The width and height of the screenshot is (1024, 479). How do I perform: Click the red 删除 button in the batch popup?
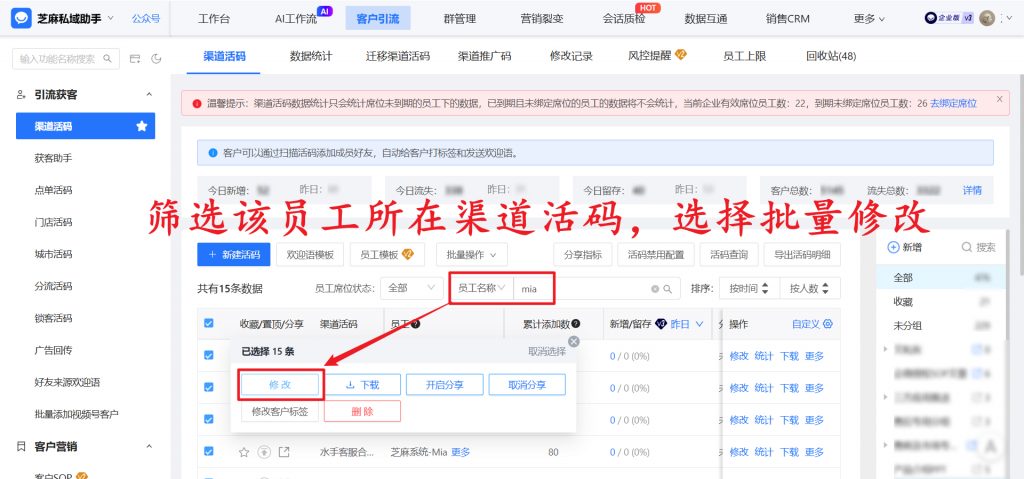pyautogui.click(x=362, y=412)
